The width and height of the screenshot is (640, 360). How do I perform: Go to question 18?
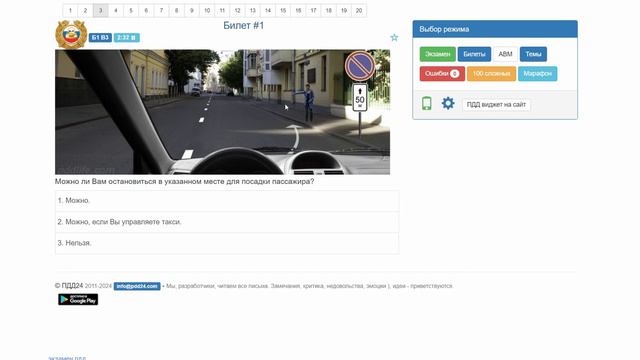(x=329, y=11)
